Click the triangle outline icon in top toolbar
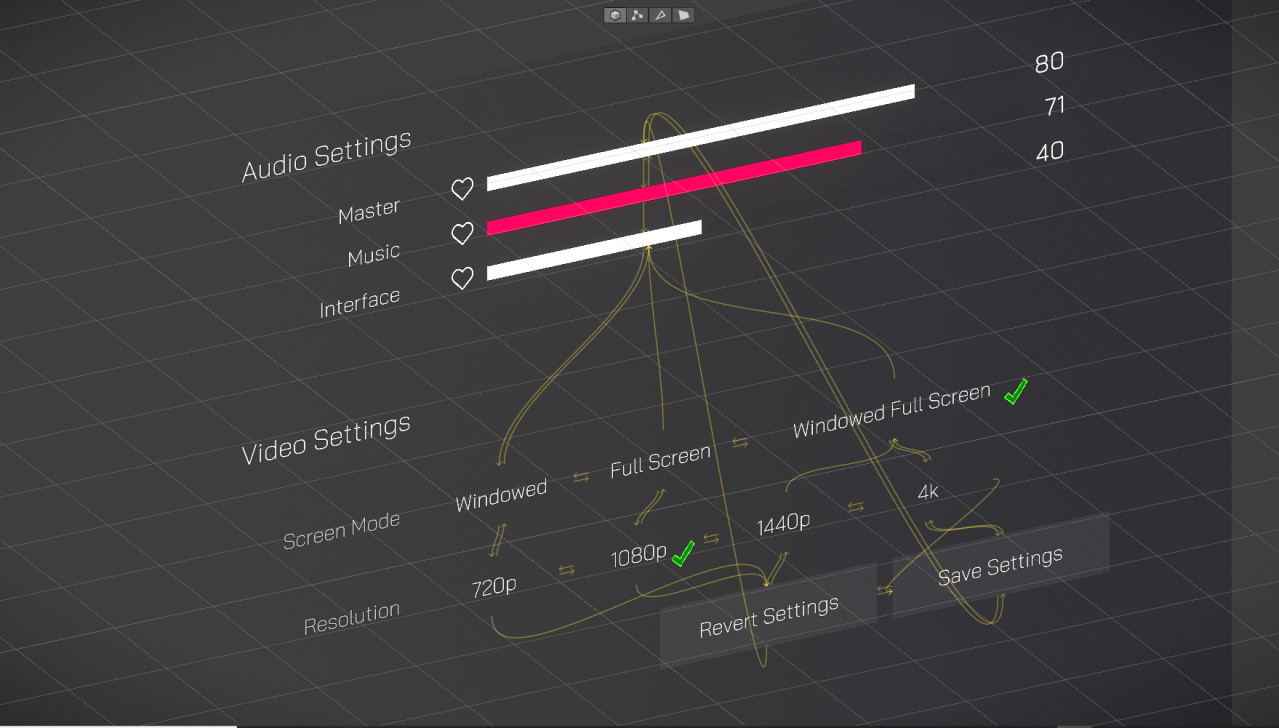Image resolution: width=1279 pixels, height=728 pixels. click(660, 15)
